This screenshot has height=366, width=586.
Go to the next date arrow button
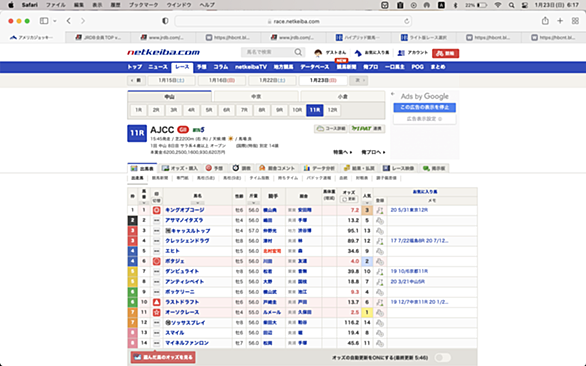pos(359,80)
